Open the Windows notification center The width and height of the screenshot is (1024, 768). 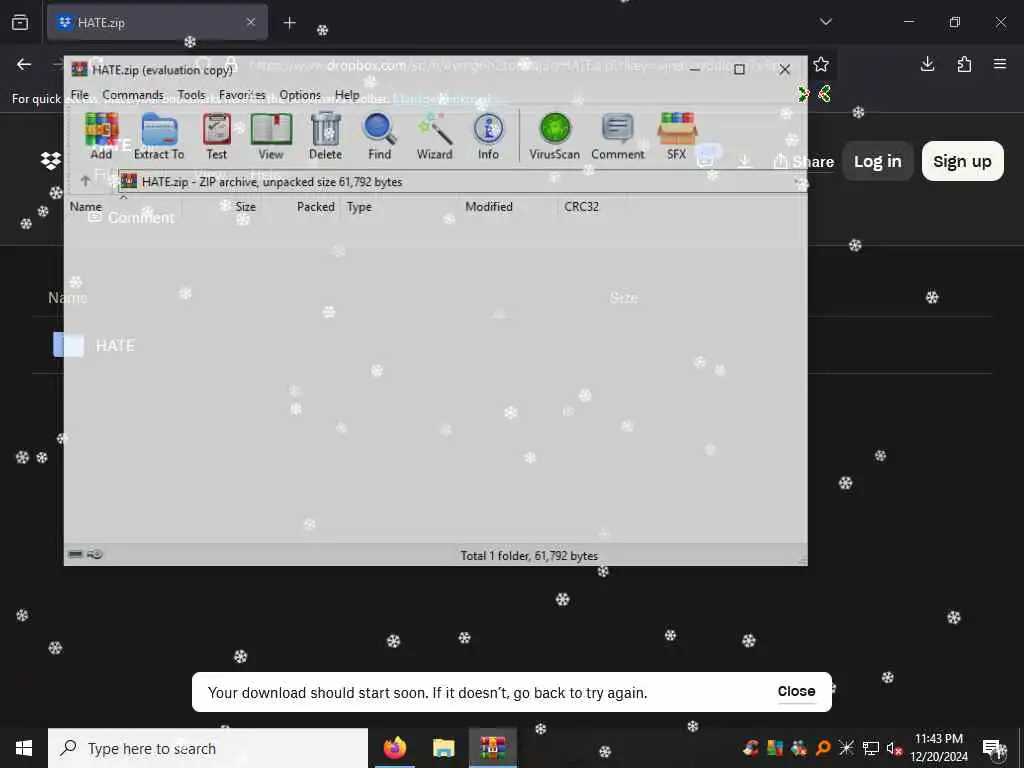pyautogui.click(x=992, y=748)
